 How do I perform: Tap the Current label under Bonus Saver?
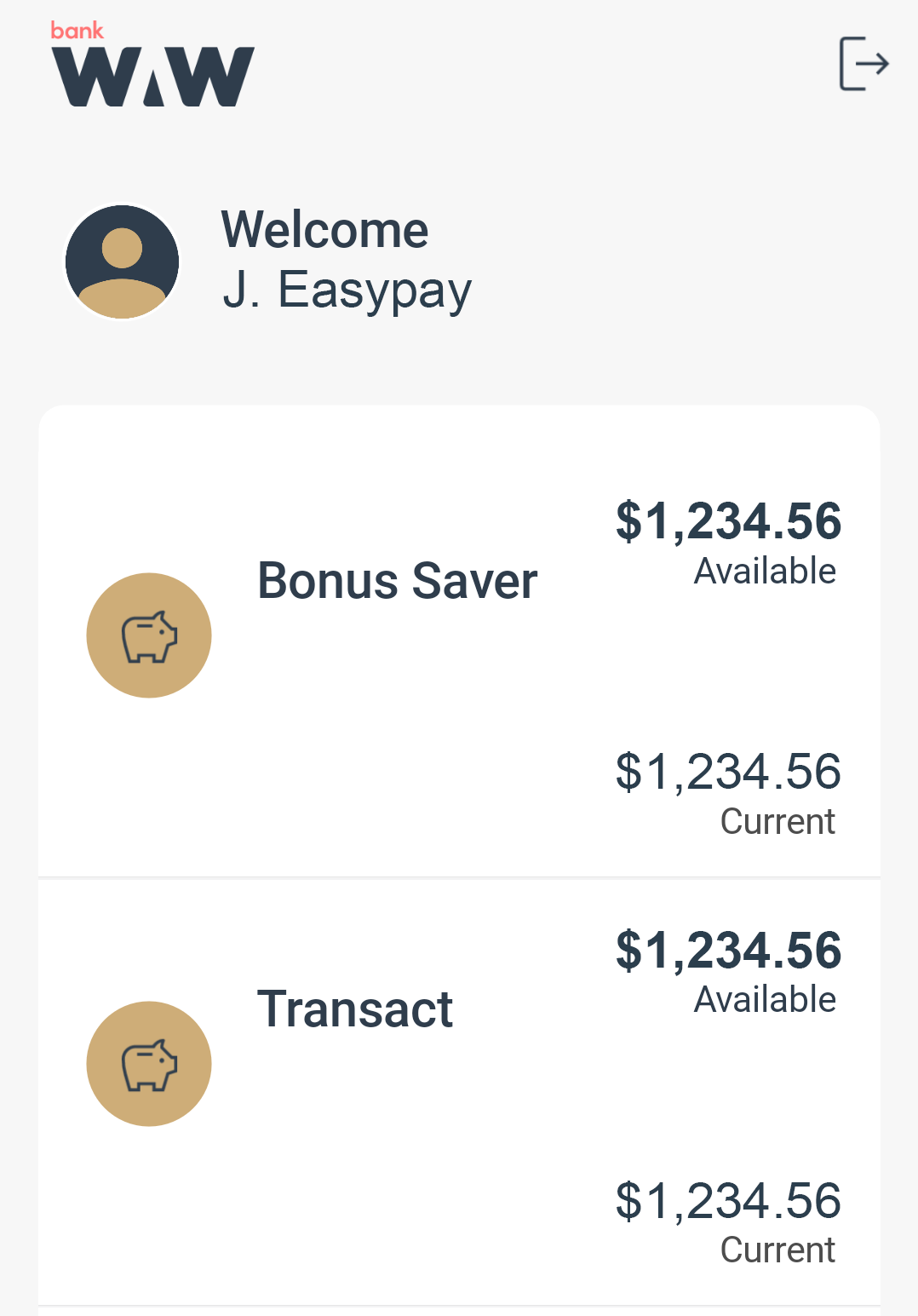(x=777, y=822)
